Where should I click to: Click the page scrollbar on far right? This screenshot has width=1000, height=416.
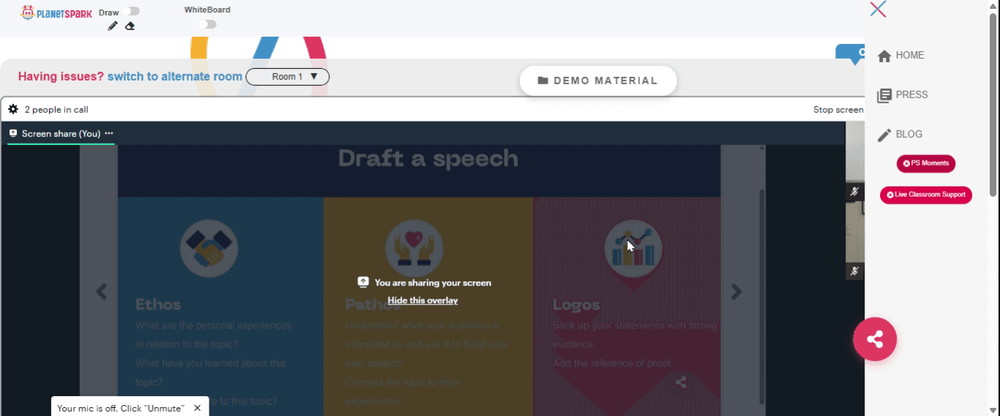(994, 104)
